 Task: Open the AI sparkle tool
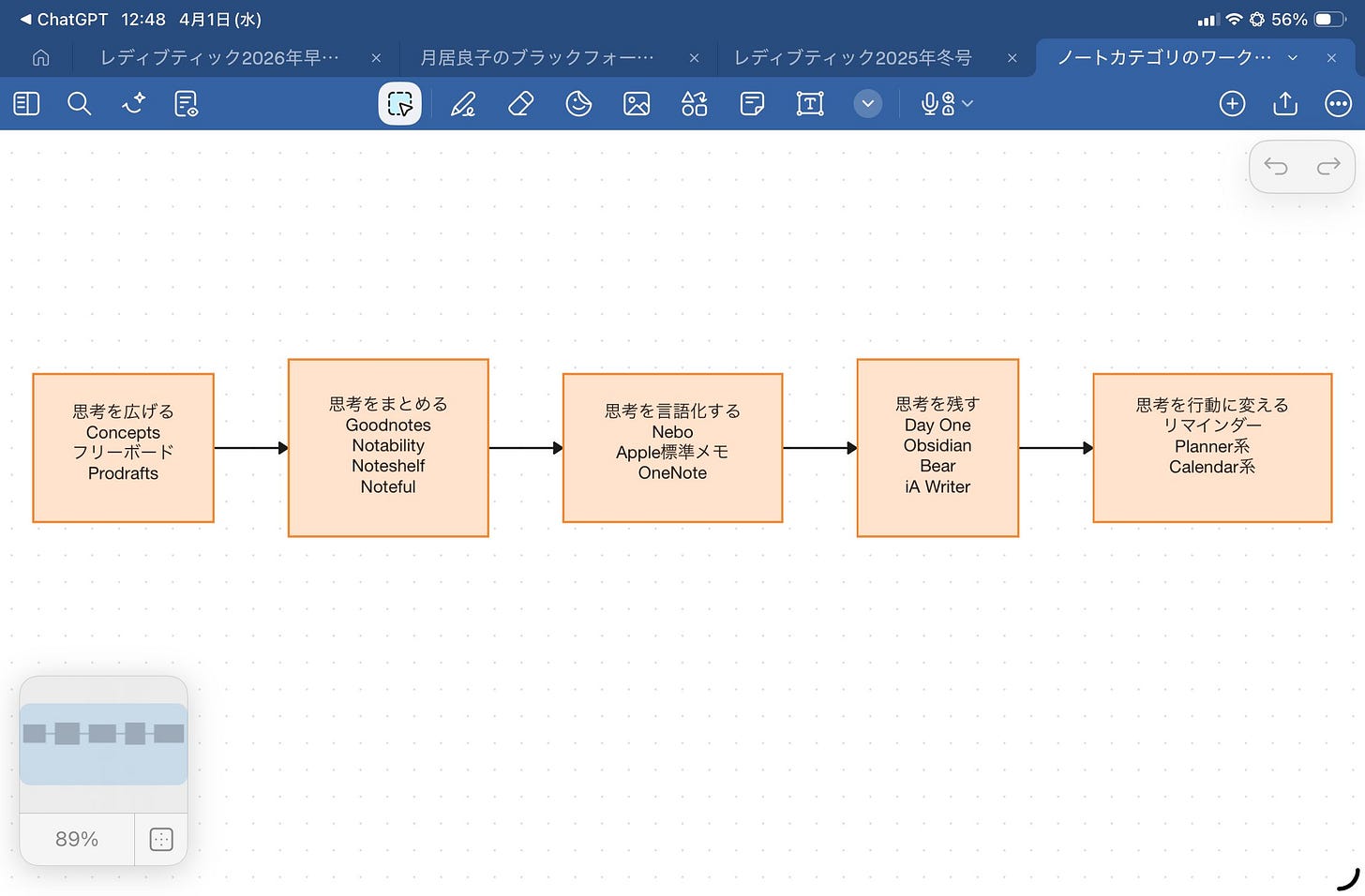pos(134,104)
